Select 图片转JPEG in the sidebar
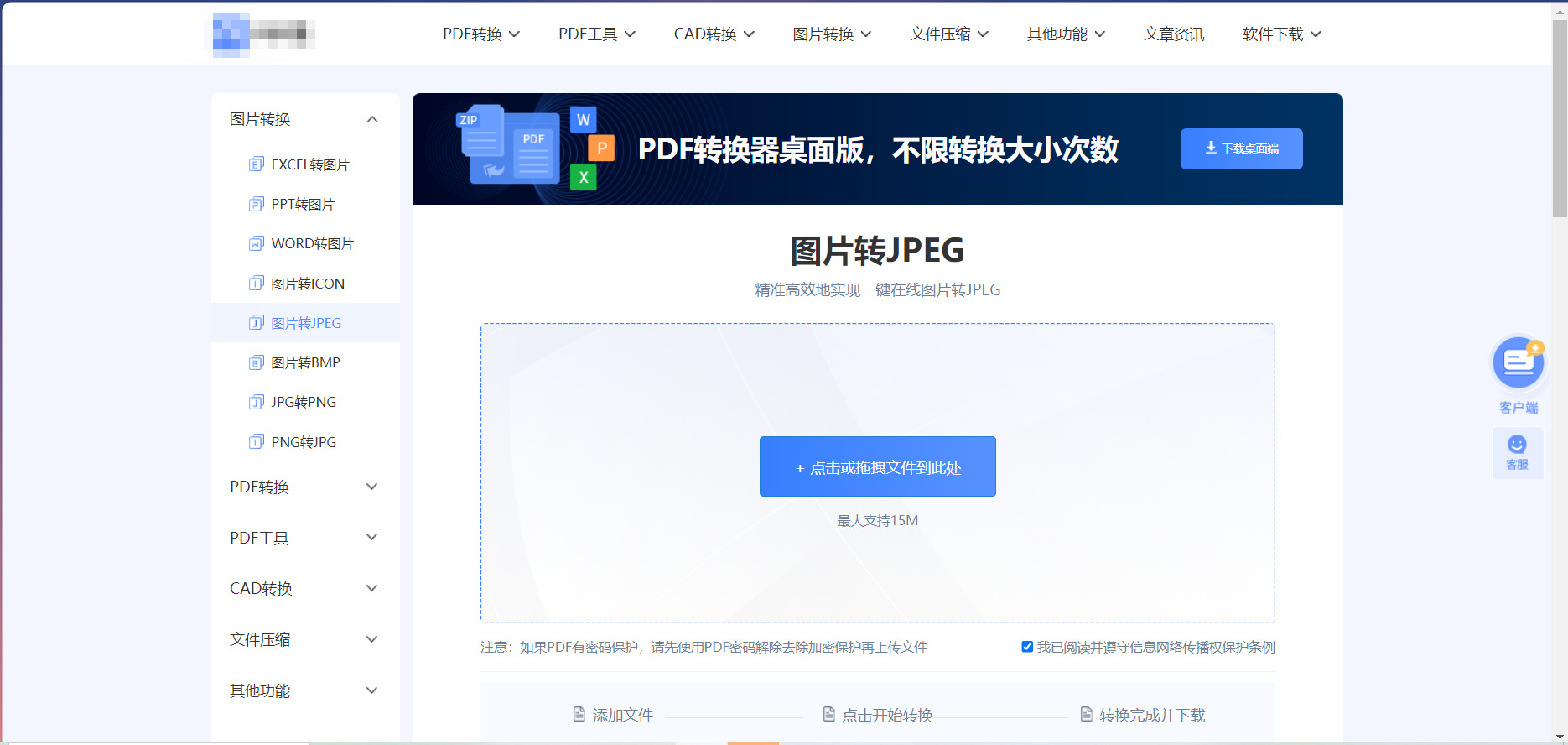Viewport: 1568px width, 745px height. pyautogui.click(x=306, y=323)
